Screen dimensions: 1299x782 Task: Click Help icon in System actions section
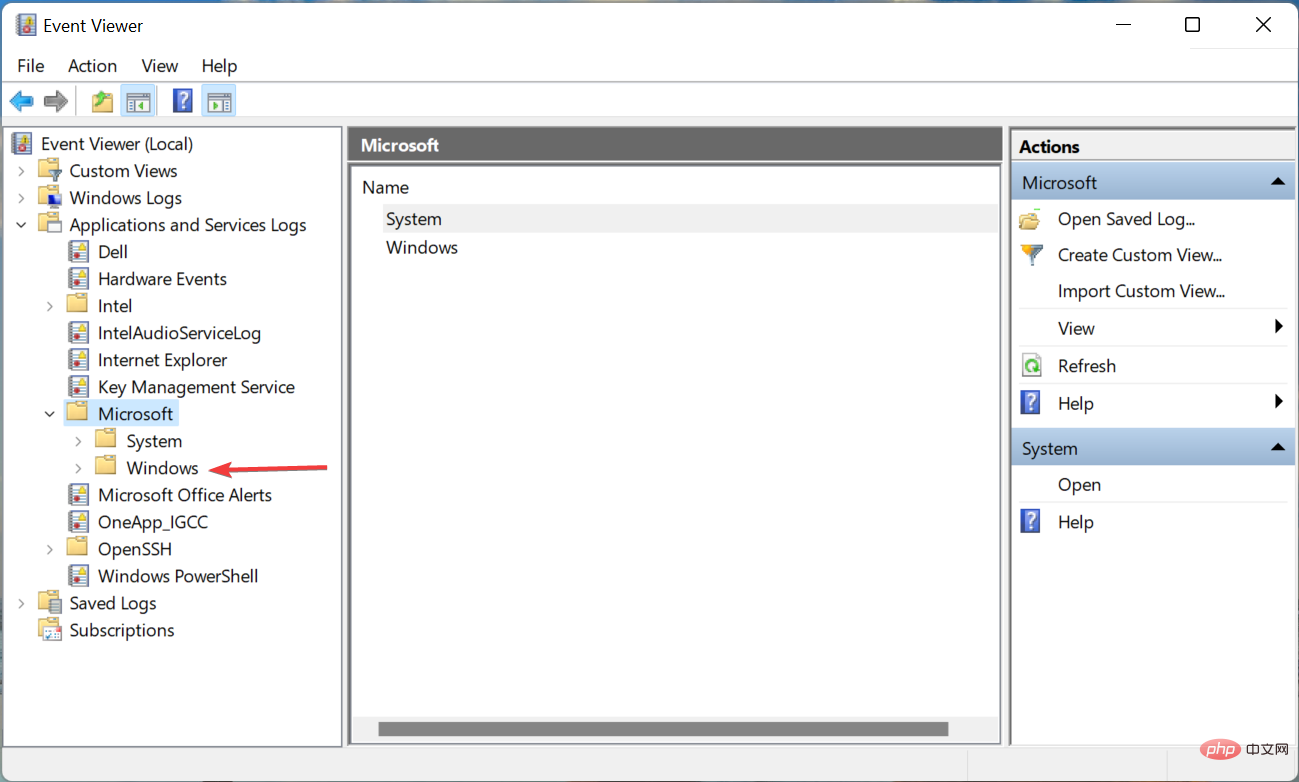(x=1031, y=521)
